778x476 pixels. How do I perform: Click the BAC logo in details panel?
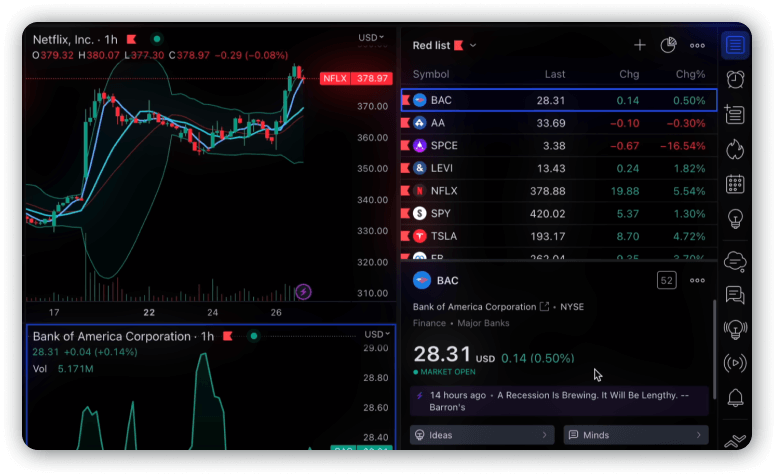(422, 280)
